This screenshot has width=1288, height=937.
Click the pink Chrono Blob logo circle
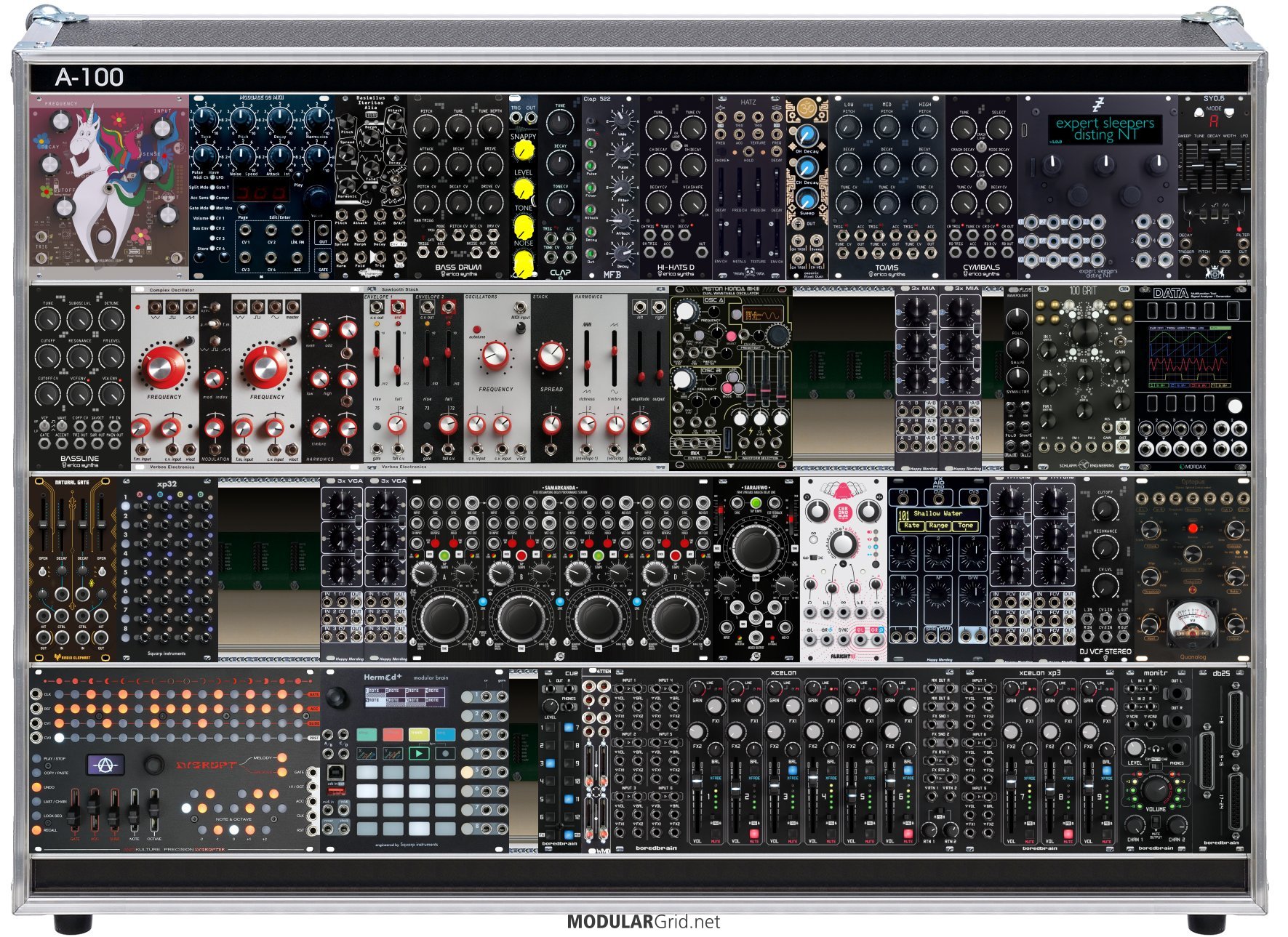pyautogui.click(x=843, y=511)
